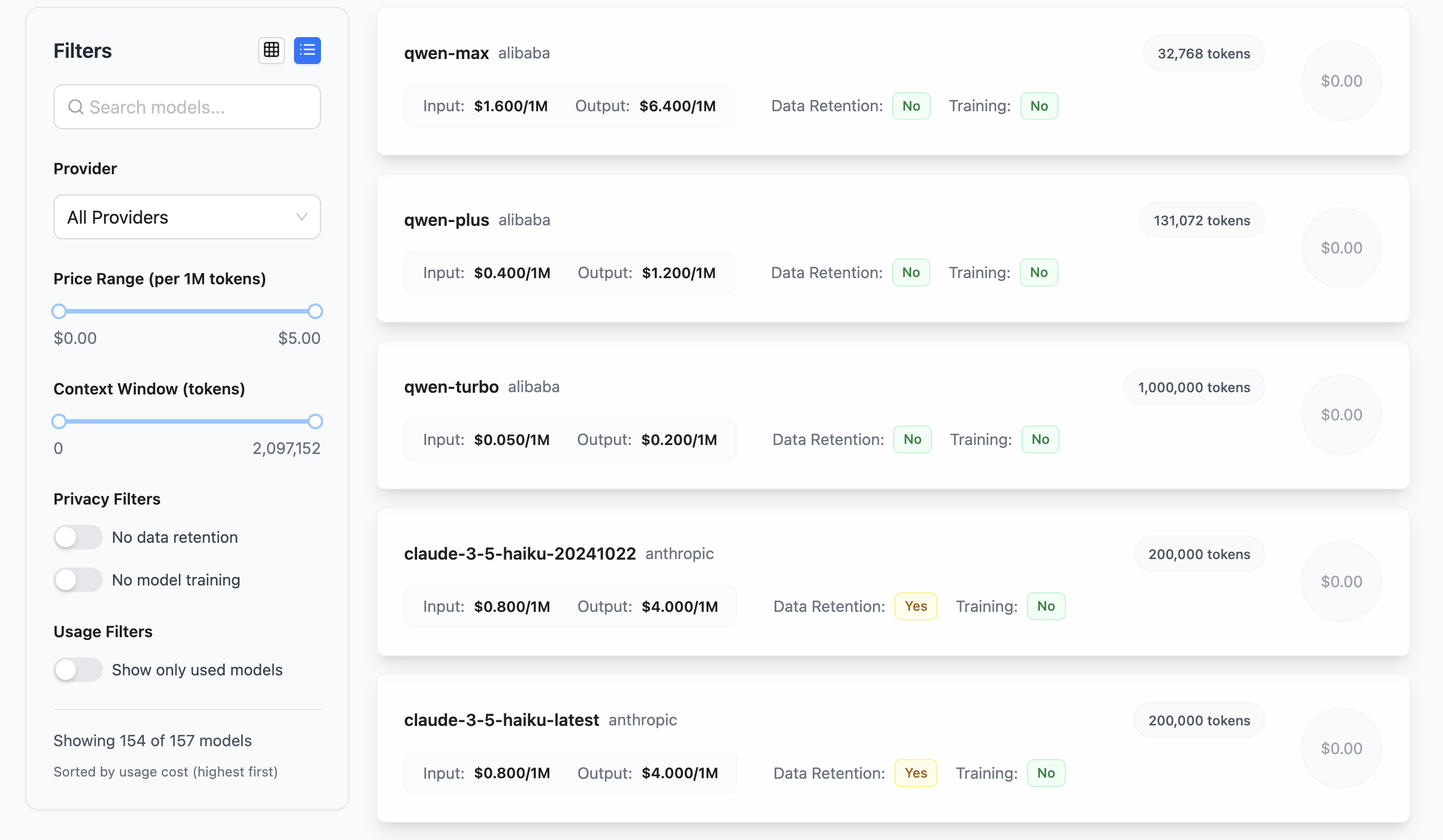Click the search magnifier icon
Image resolution: width=1443 pixels, height=840 pixels.
coord(75,107)
